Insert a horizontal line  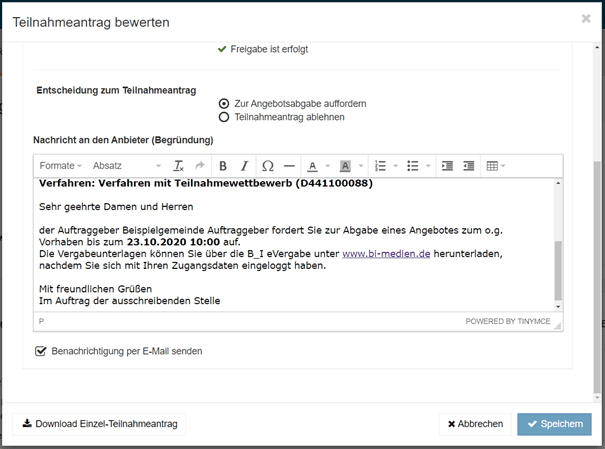289,166
